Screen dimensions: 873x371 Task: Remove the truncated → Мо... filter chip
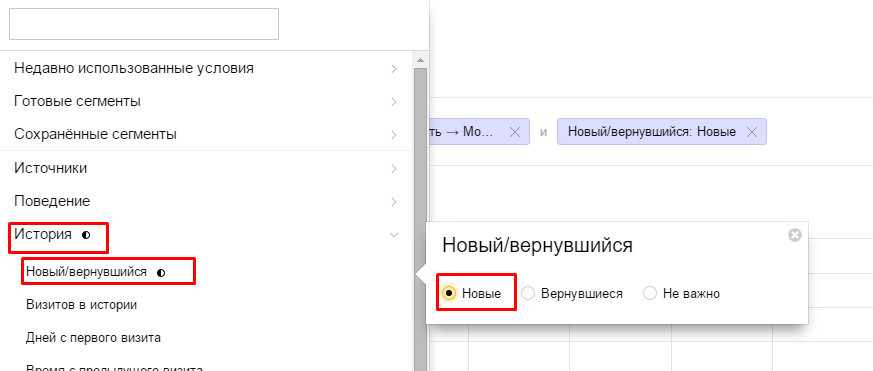coord(515,132)
